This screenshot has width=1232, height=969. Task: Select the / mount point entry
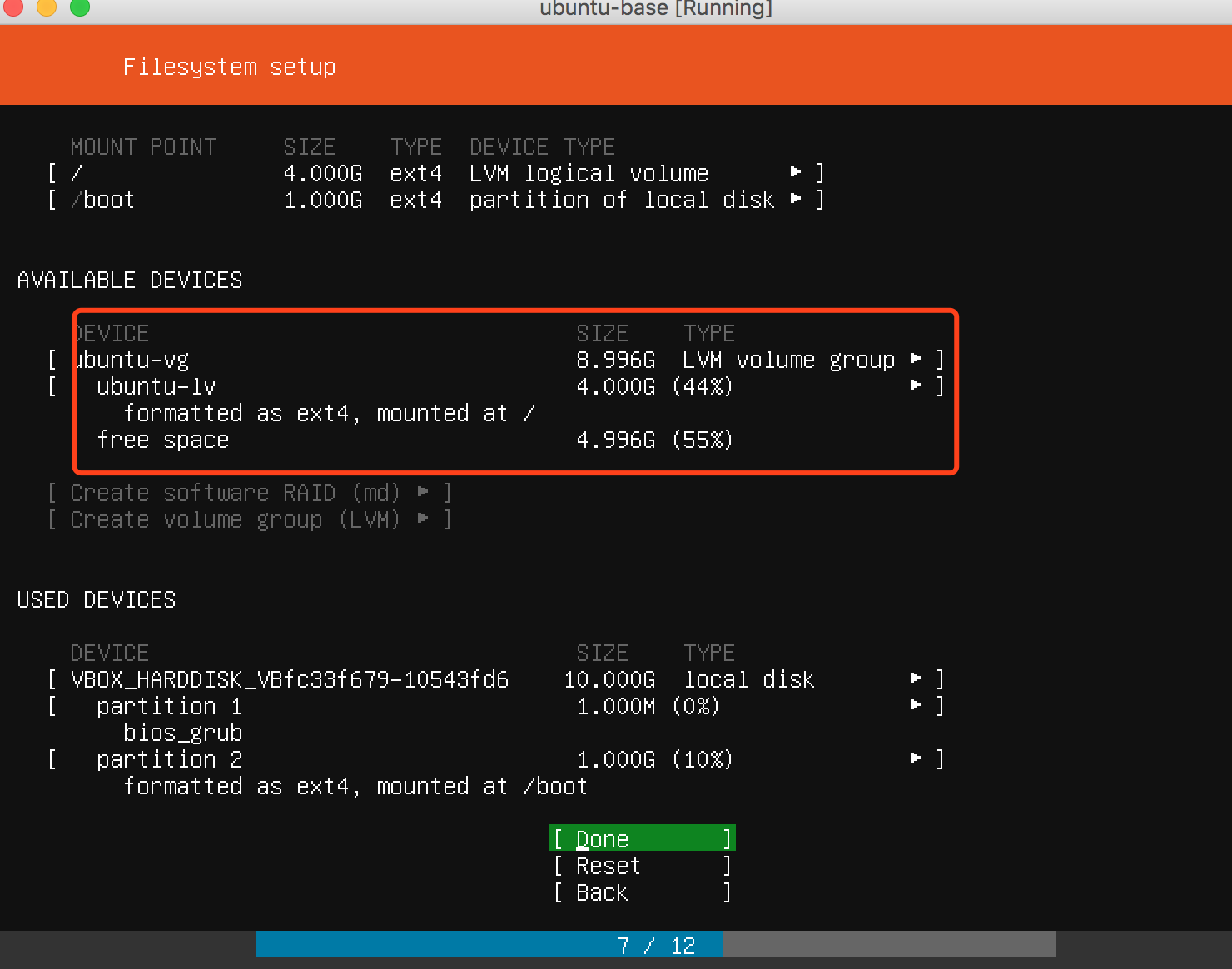[436, 173]
